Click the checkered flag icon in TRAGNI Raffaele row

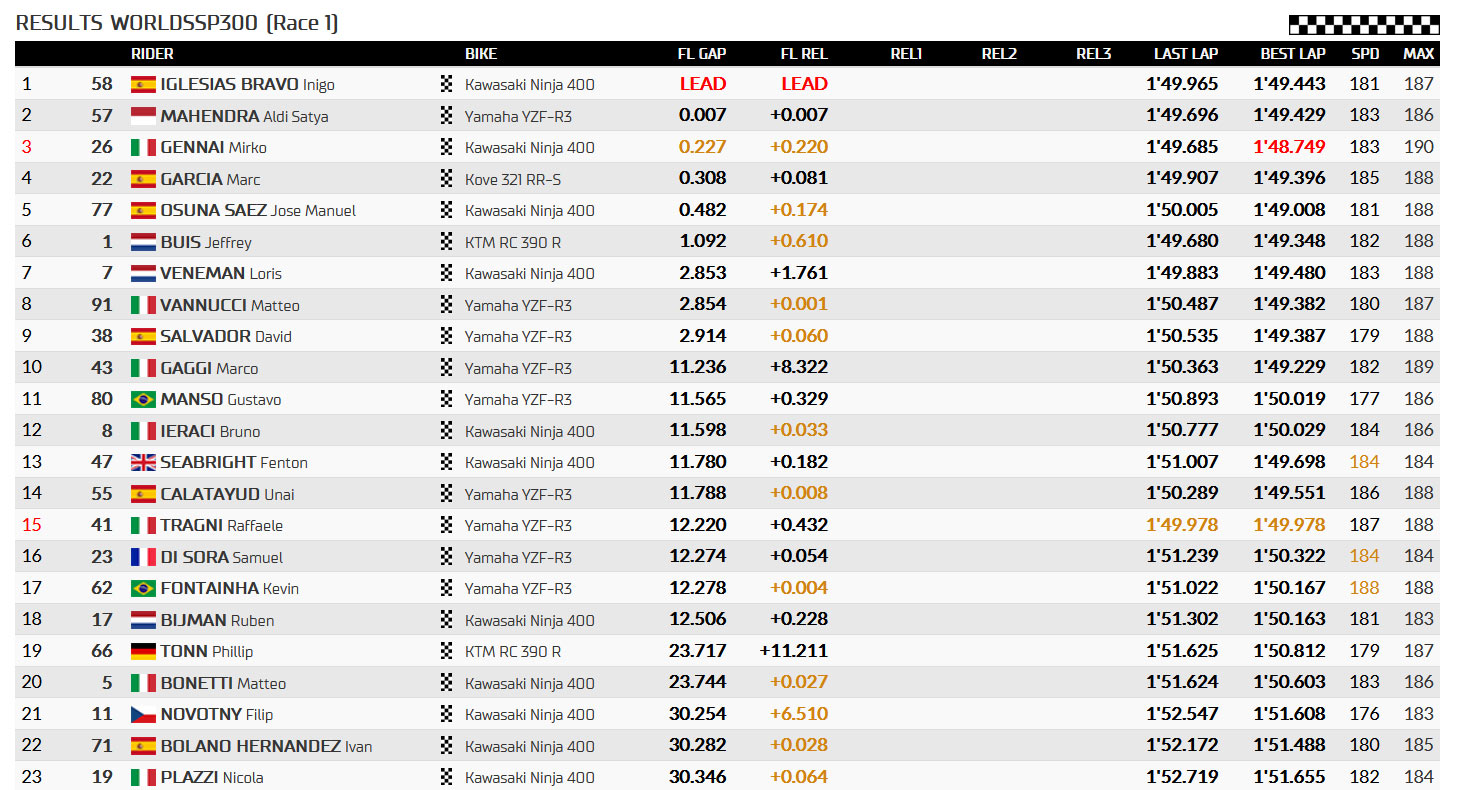click(x=447, y=525)
